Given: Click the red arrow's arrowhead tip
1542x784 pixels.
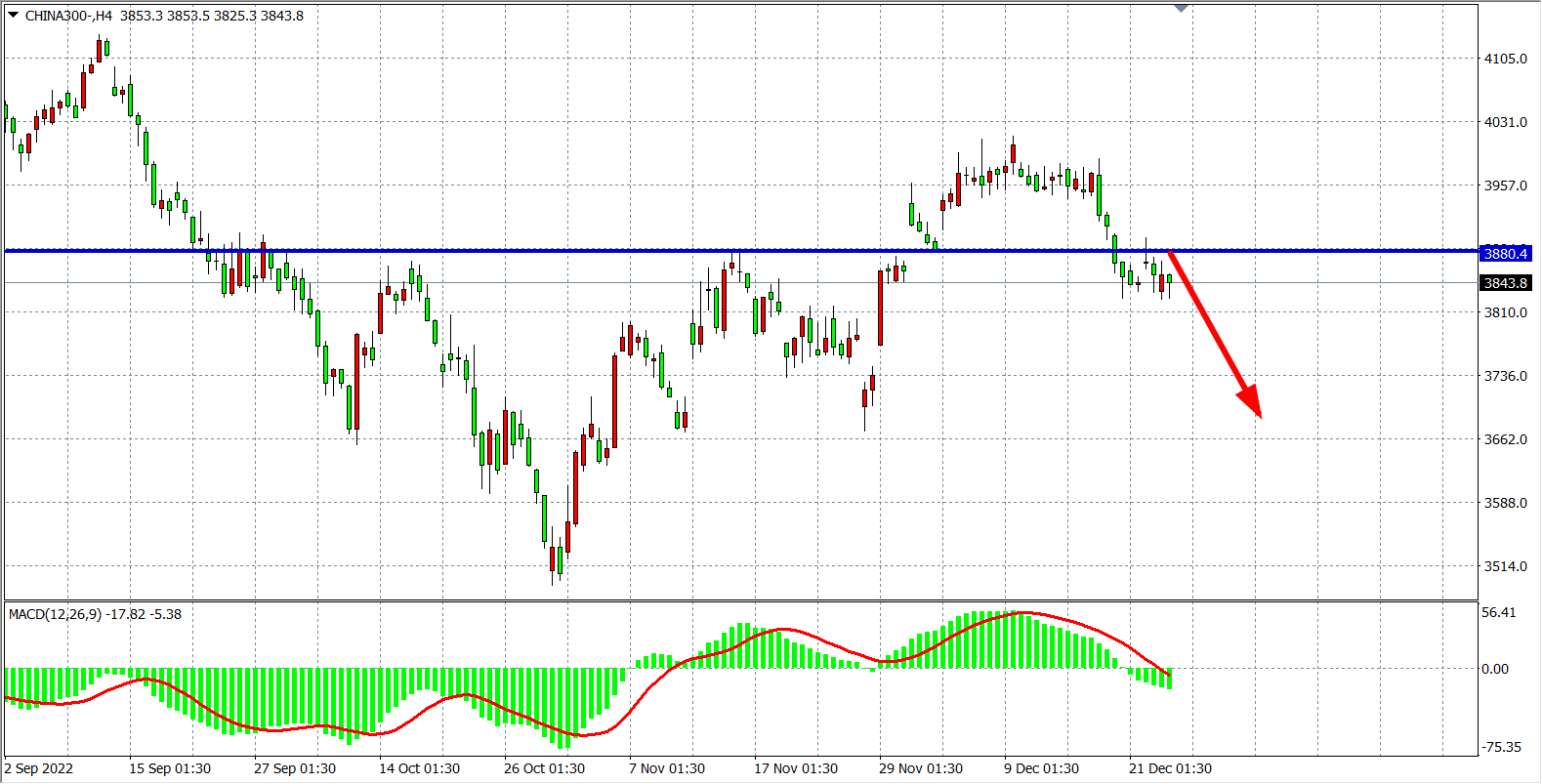Looking at the screenshot, I should [1259, 414].
